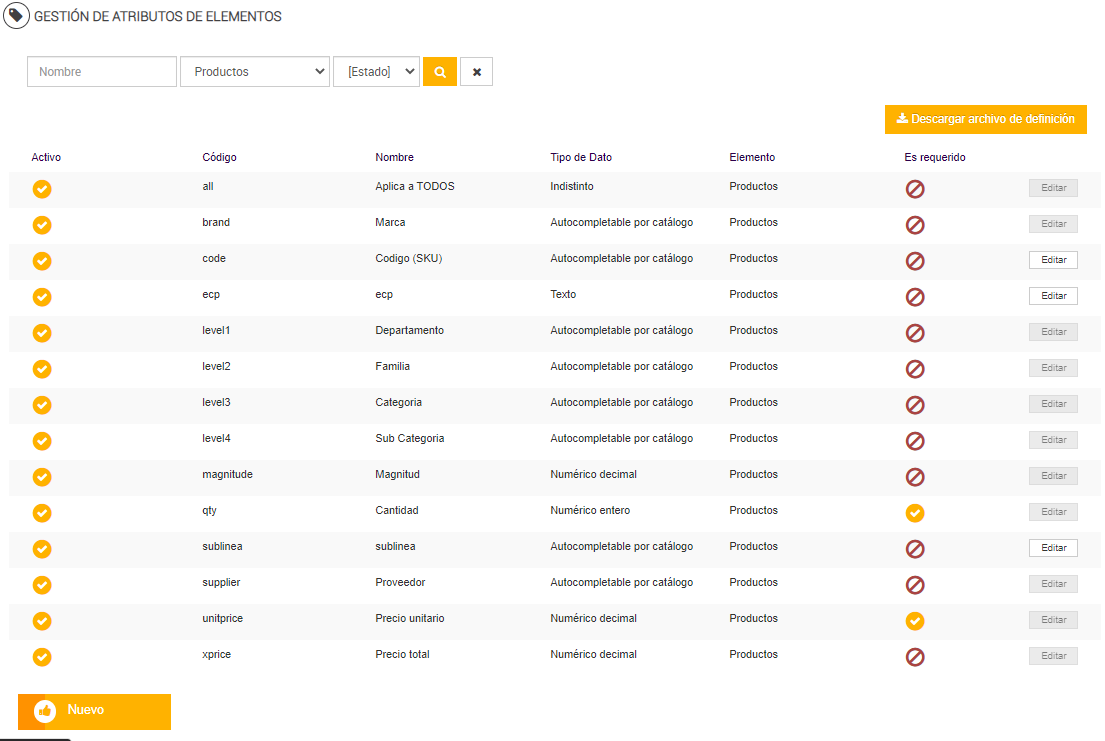The width and height of the screenshot is (1105, 741).
Task: Open the [Estado] status dropdown
Action: [x=376, y=72]
